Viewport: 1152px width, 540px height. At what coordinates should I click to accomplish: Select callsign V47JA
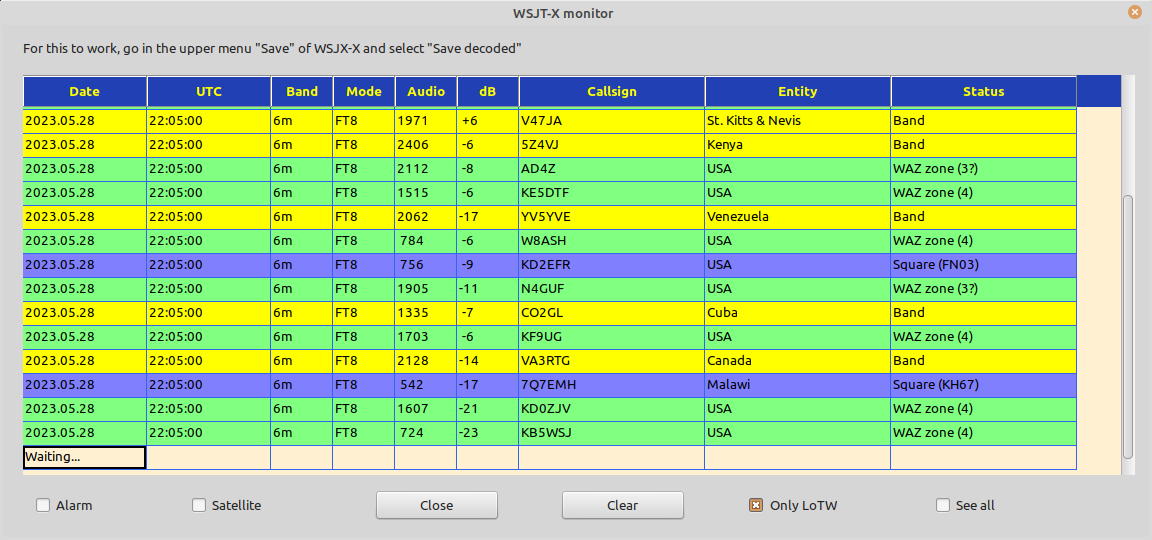(x=612, y=121)
